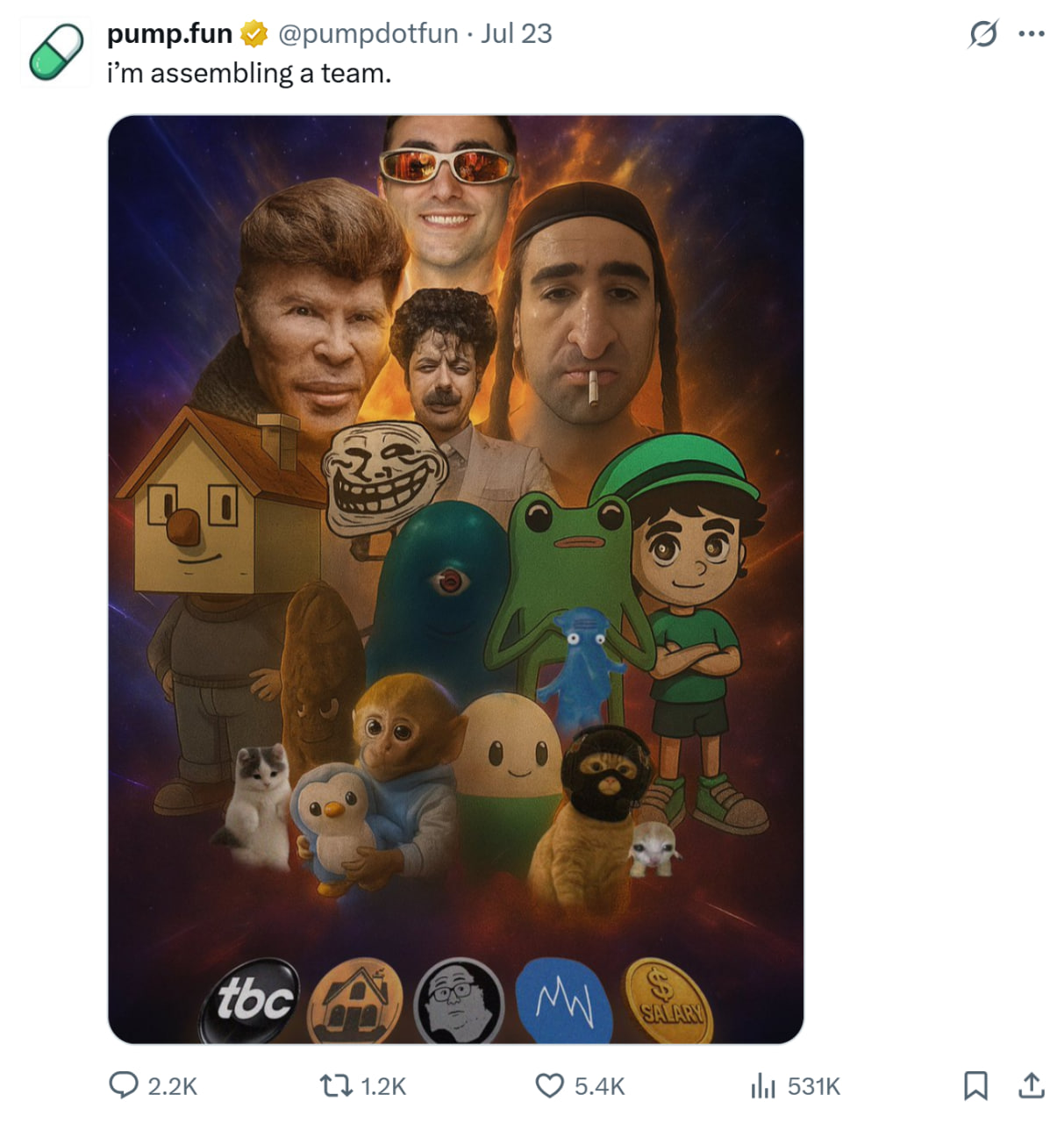Open the three-dot more options menu
Screen dimensions: 1064x1123
(x=1032, y=34)
